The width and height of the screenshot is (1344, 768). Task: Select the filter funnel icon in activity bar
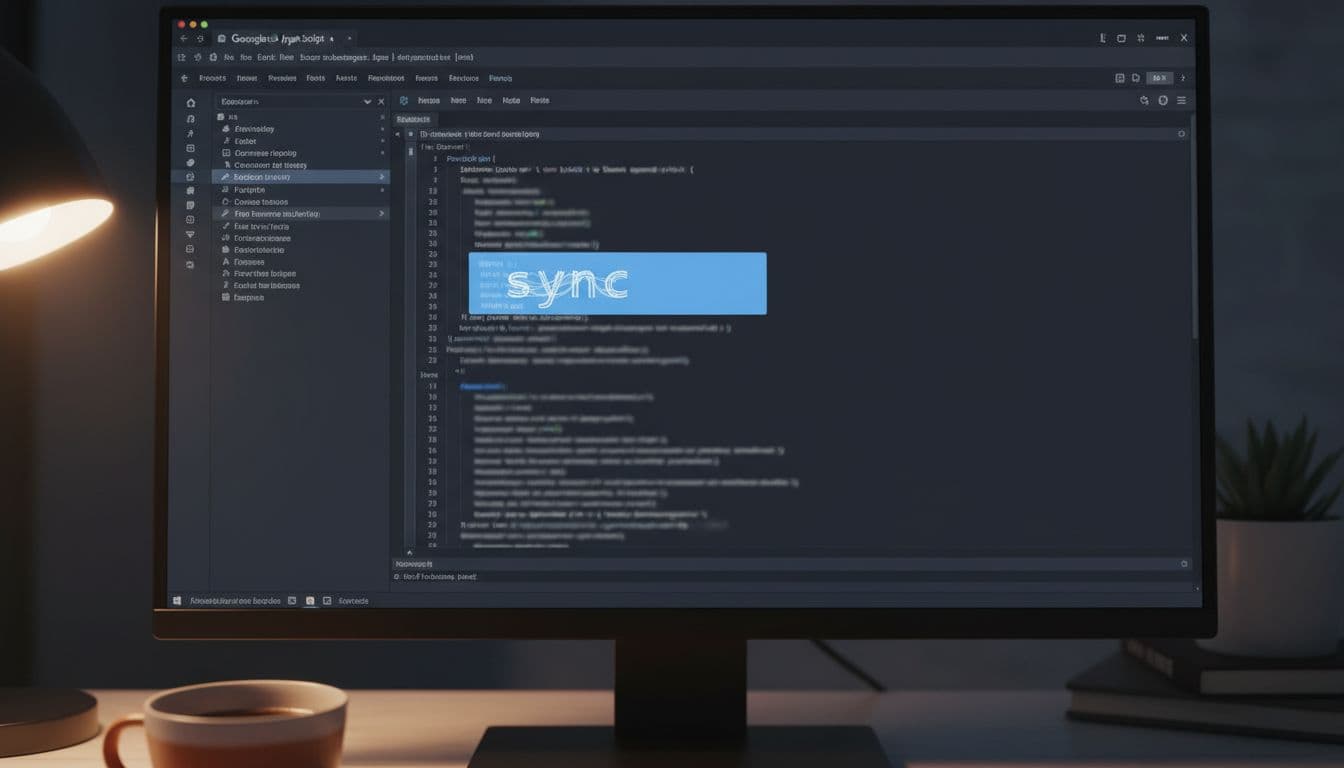190,233
